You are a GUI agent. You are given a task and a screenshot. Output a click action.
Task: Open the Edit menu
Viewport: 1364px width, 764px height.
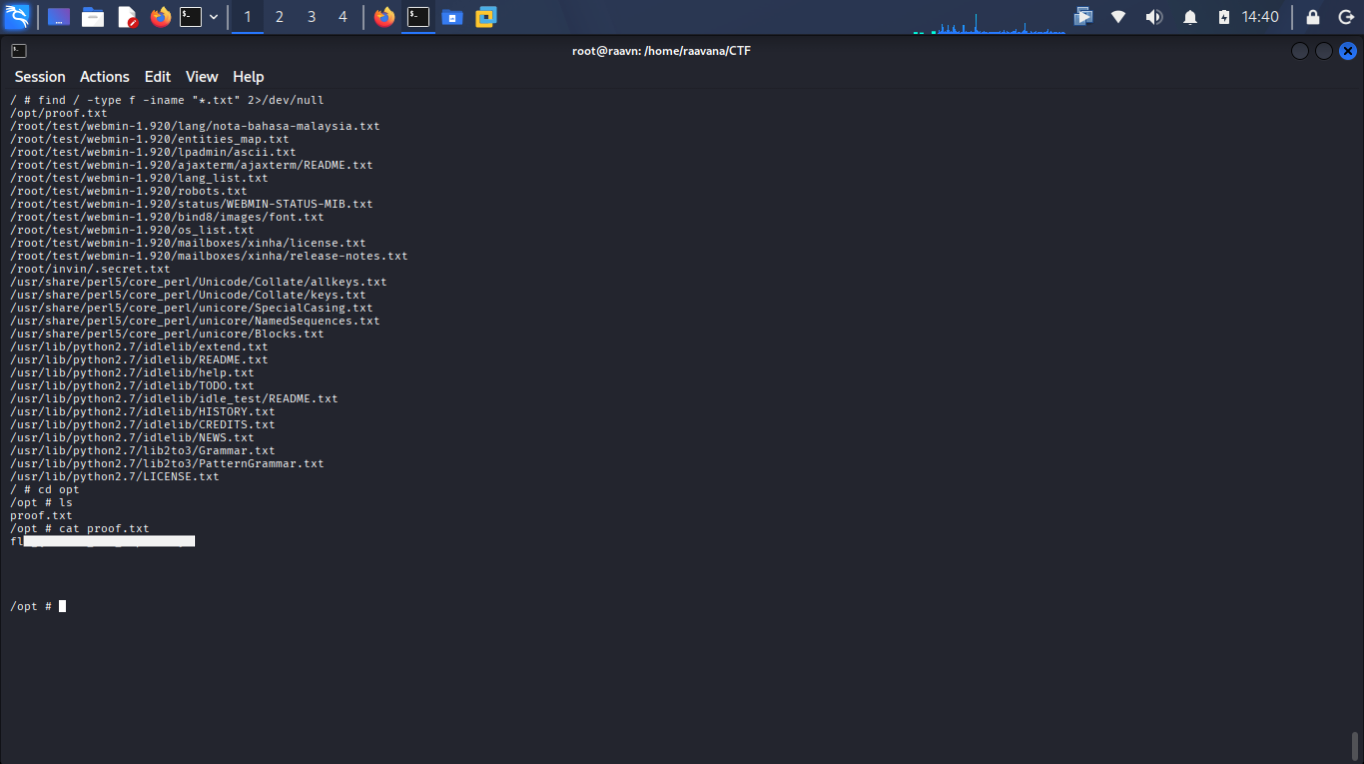pos(158,77)
